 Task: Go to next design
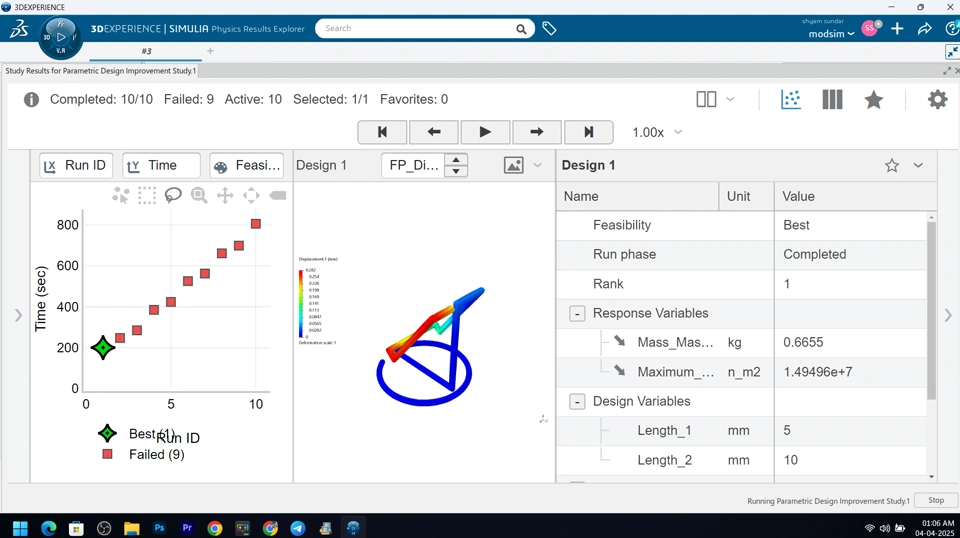coord(536,132)
